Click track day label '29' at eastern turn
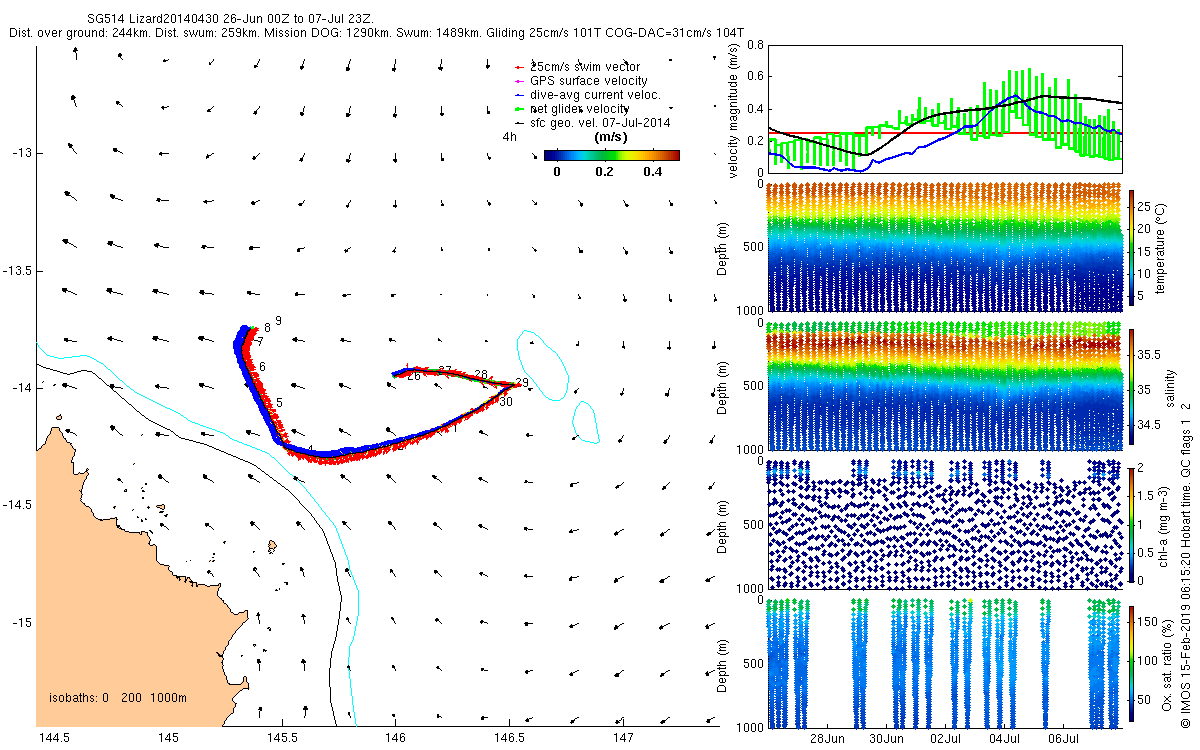The width and height of the screenshot is (1200, 750). point(521,382)
